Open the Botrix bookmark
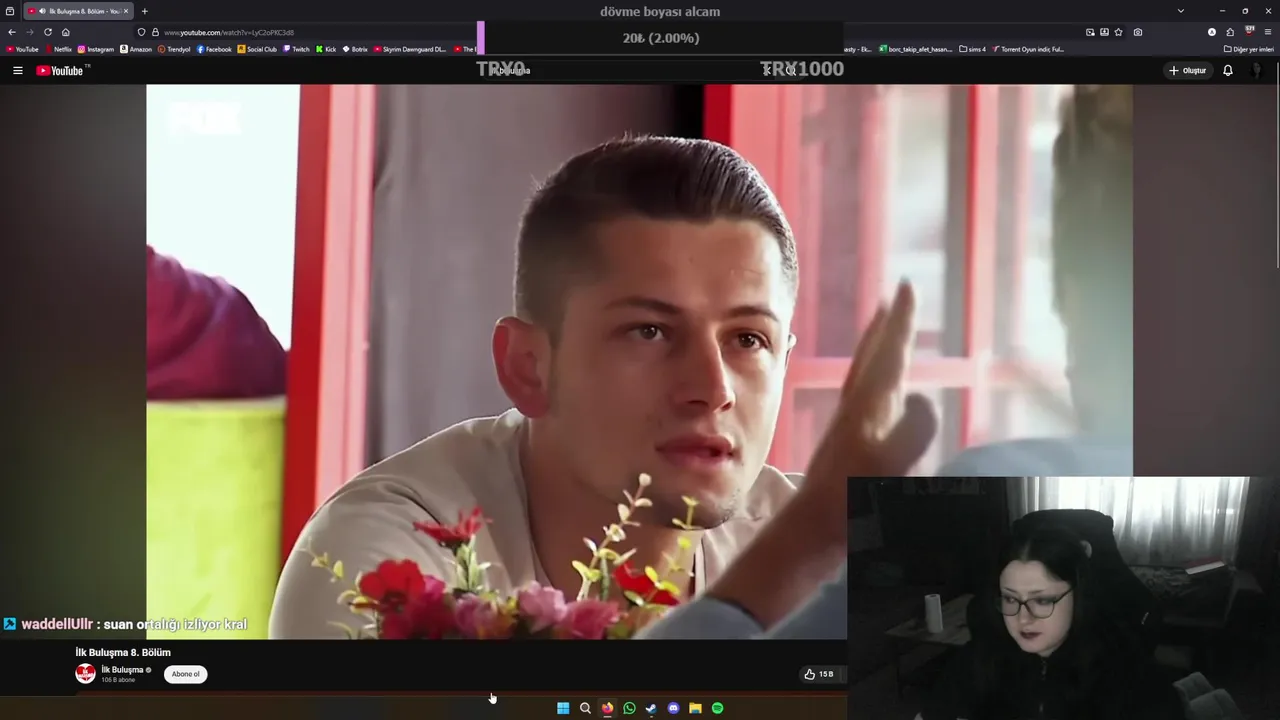 (355, 49)
